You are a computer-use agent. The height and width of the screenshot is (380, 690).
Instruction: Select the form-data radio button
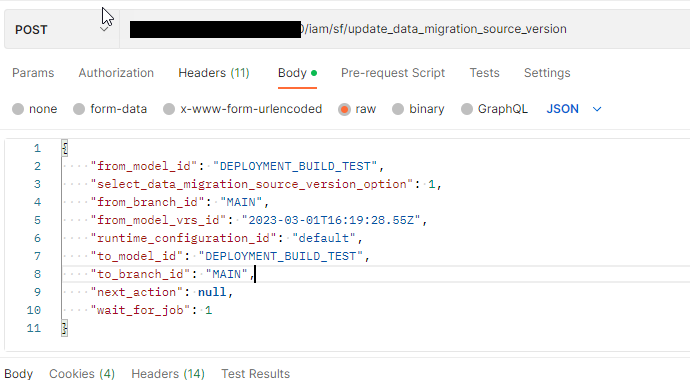click(79, 109)
